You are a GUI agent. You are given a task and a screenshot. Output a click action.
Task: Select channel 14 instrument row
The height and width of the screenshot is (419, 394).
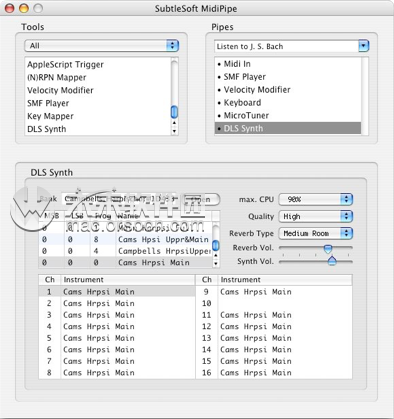[274, 350]
